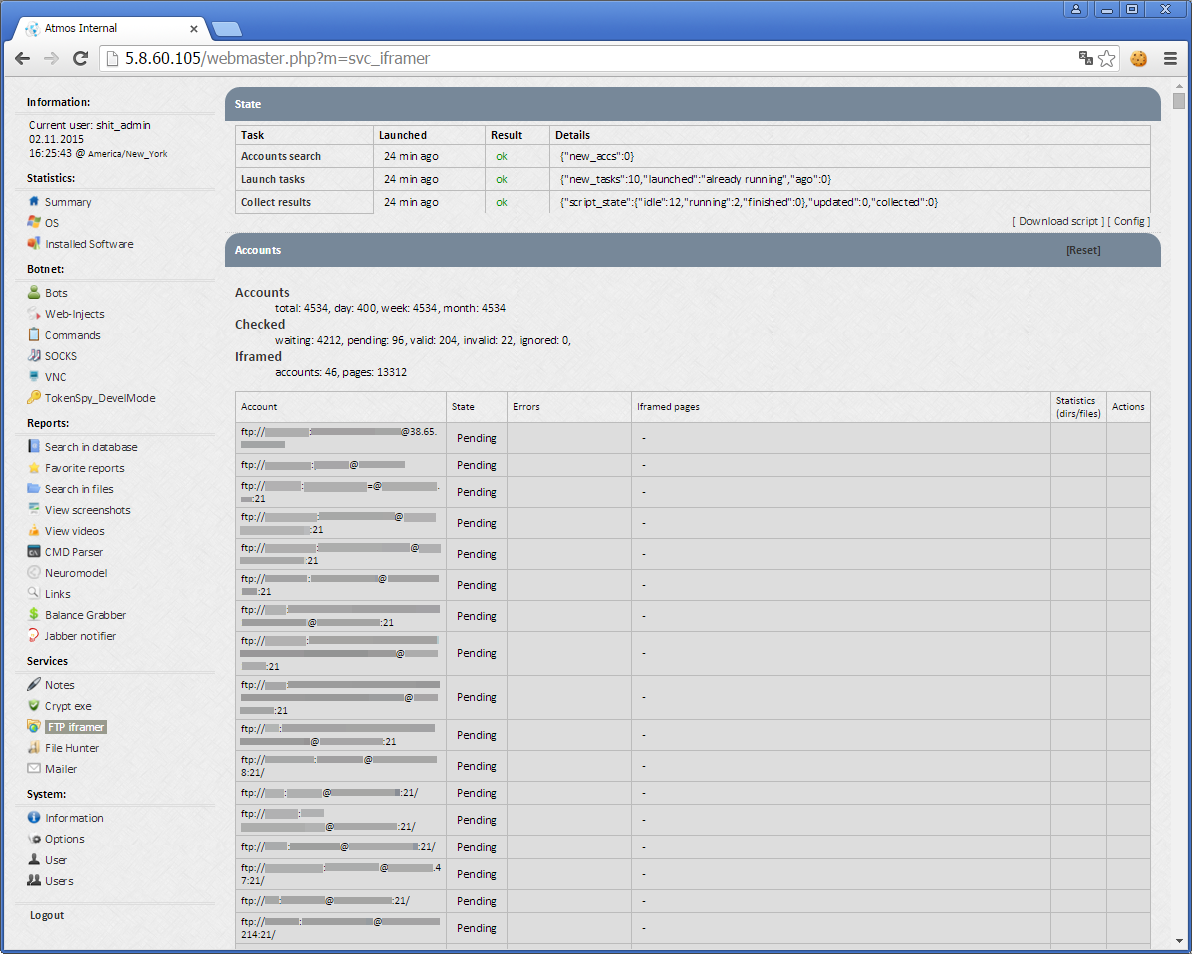Click the scrollbar down arrow
Screen dimensions: 1192x954
(1178, 942)
